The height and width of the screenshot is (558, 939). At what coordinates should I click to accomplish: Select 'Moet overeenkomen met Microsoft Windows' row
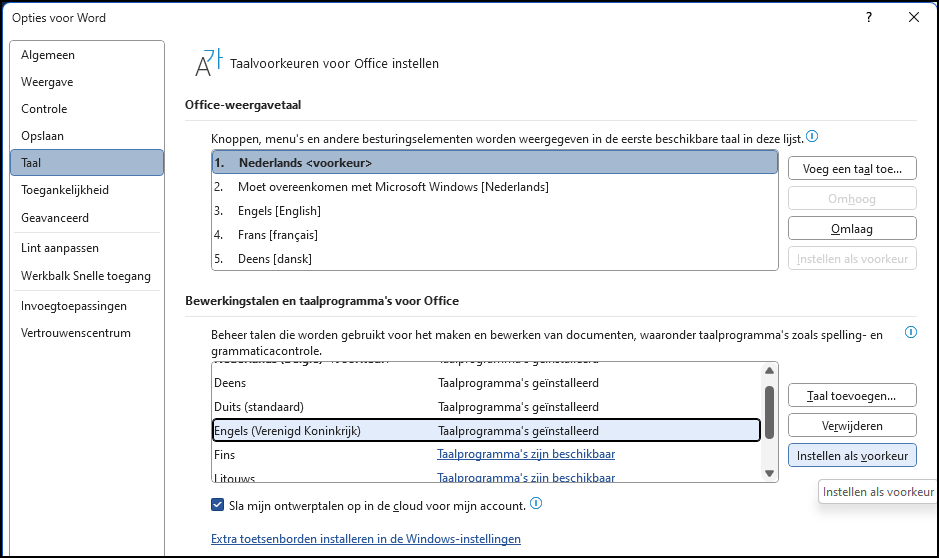click(x=495, y=187)
